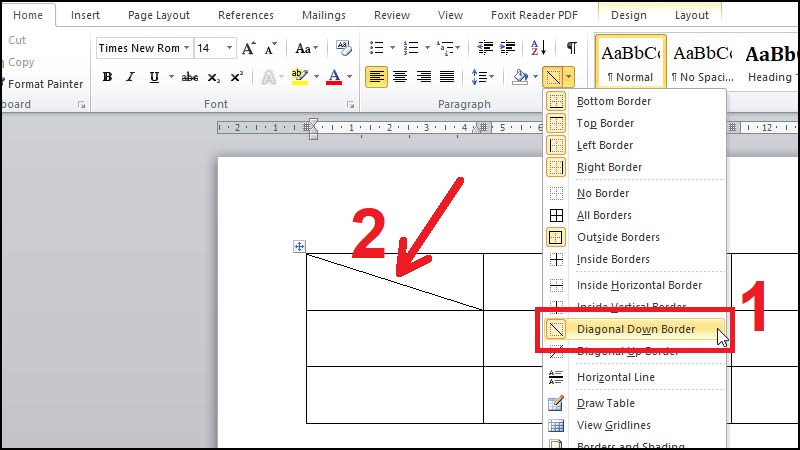Click Increase Indent icon
The width and height of the screenshot is (800, 450).
click(507, 48)
